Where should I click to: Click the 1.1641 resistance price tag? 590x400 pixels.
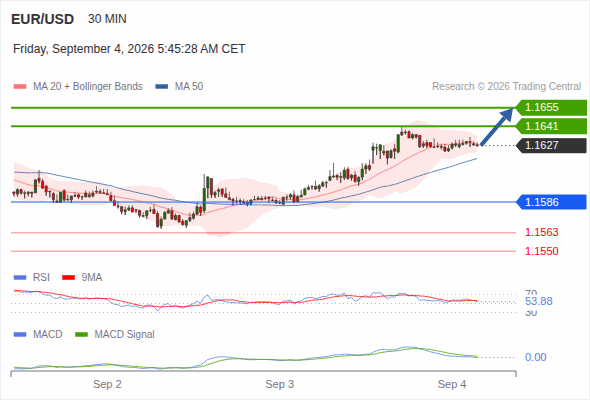(x=551, y=126)
